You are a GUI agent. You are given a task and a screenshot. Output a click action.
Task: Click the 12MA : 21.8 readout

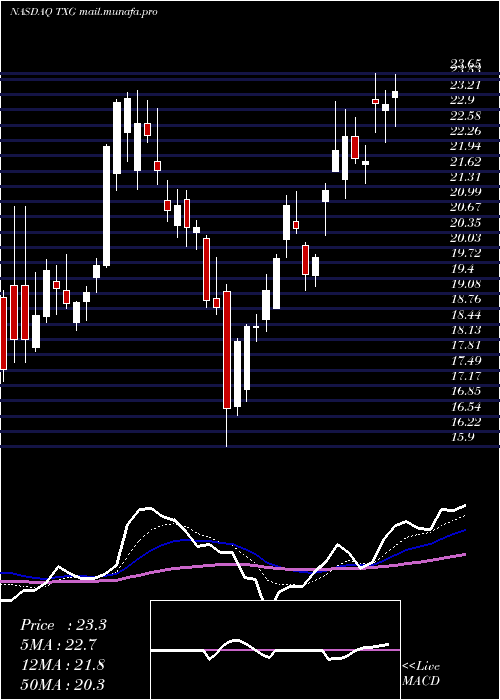(63, 664)
